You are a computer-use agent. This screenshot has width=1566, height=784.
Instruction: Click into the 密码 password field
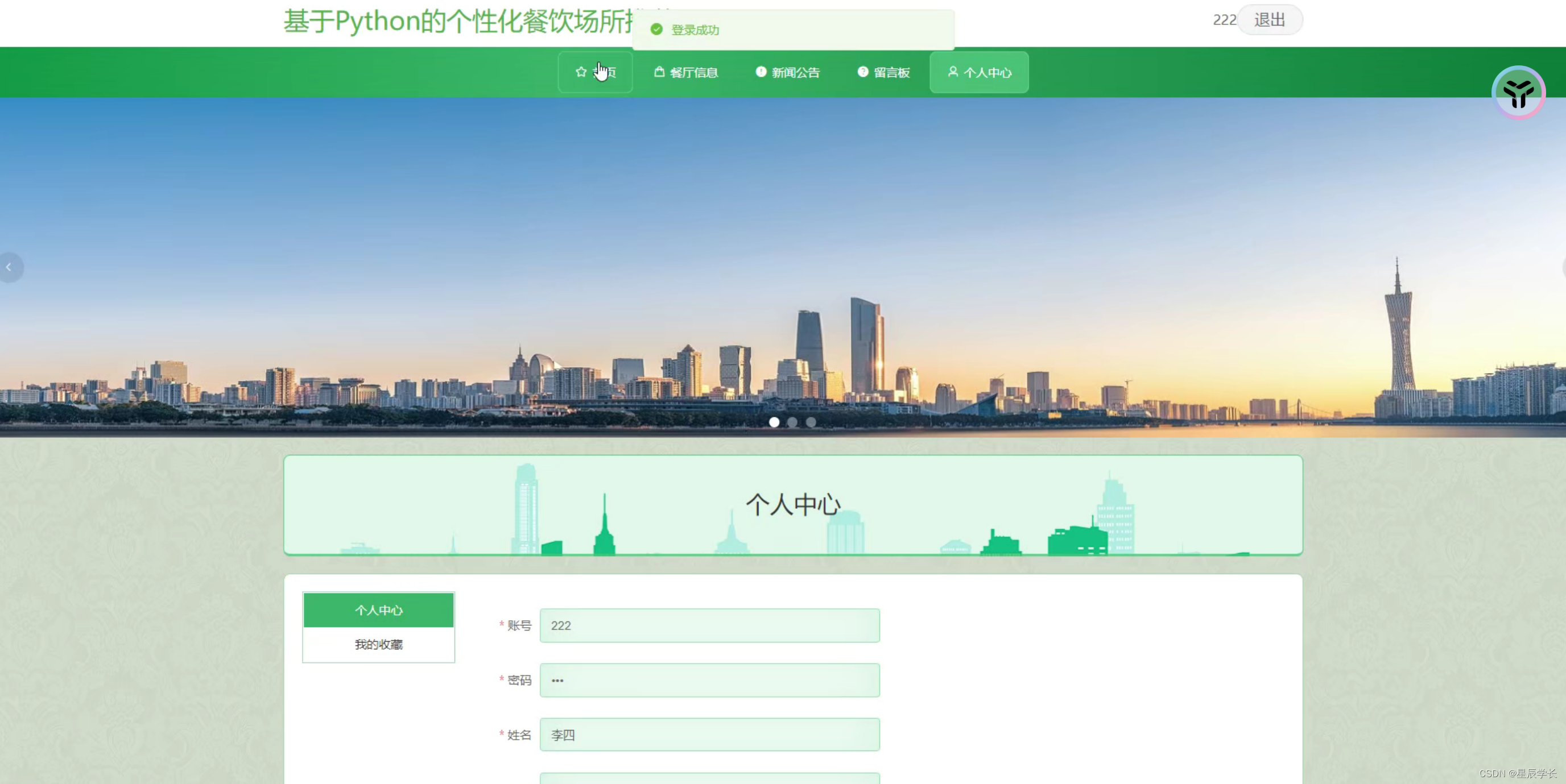pyautogui.click(x=709, y=679)
